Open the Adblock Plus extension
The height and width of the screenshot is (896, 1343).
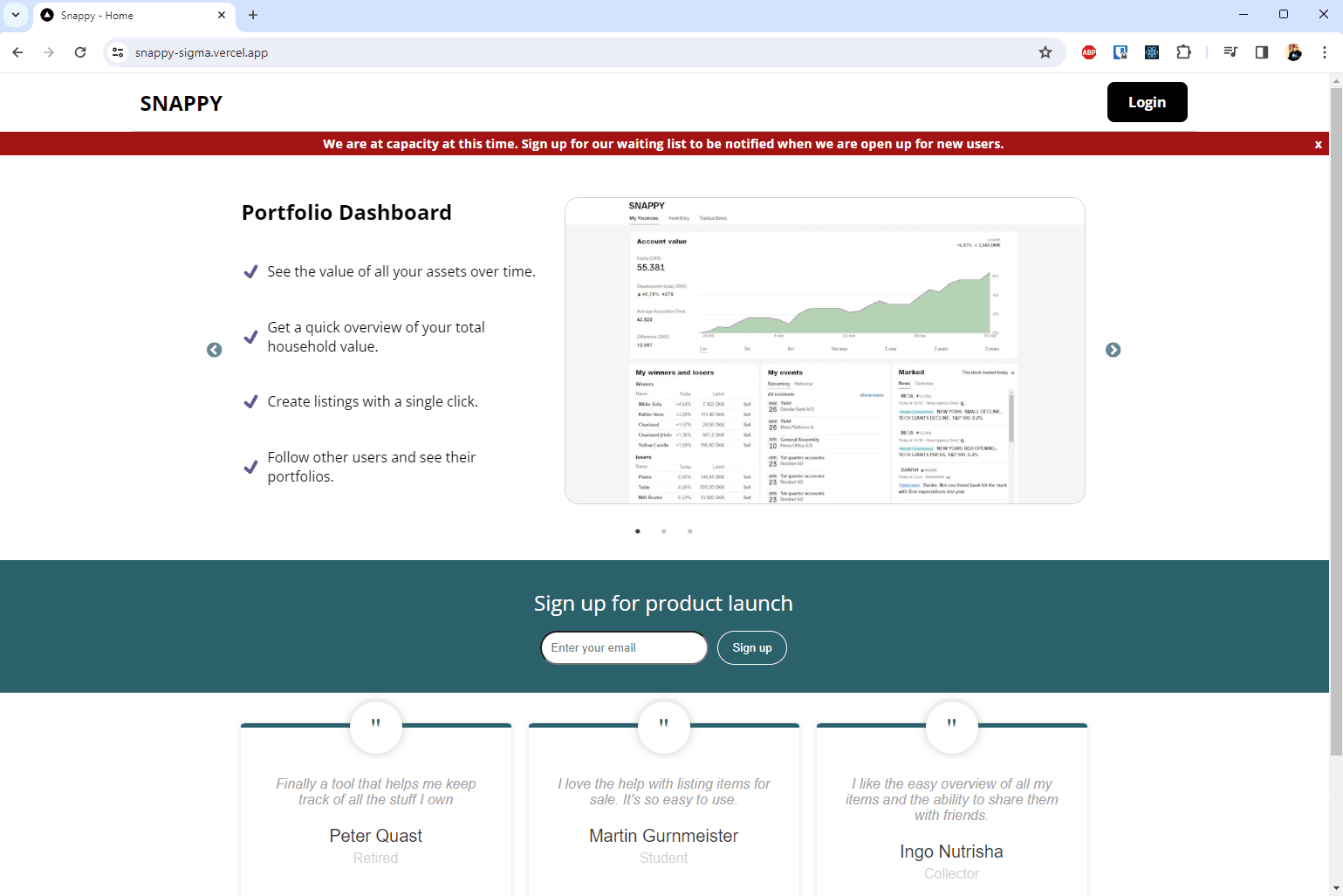[x=1089, y=52]
